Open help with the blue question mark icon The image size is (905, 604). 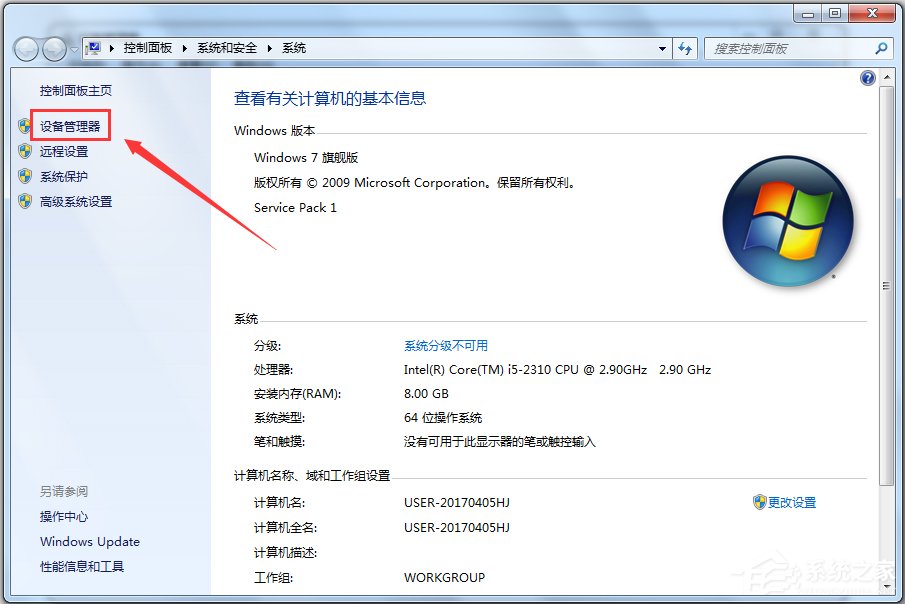click(x=867, y=78)
